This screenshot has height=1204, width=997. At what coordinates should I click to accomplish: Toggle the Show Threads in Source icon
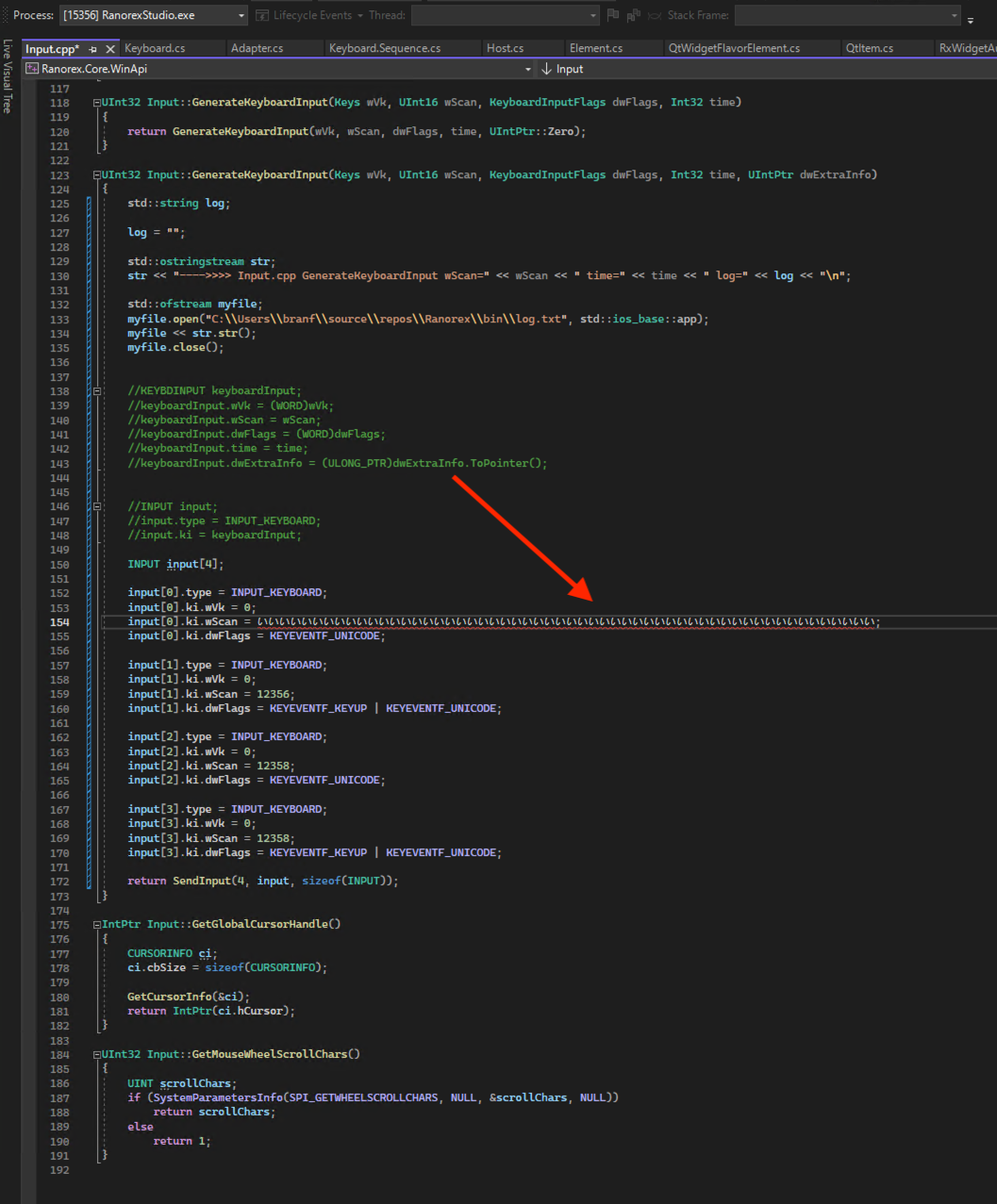[654, 15]
